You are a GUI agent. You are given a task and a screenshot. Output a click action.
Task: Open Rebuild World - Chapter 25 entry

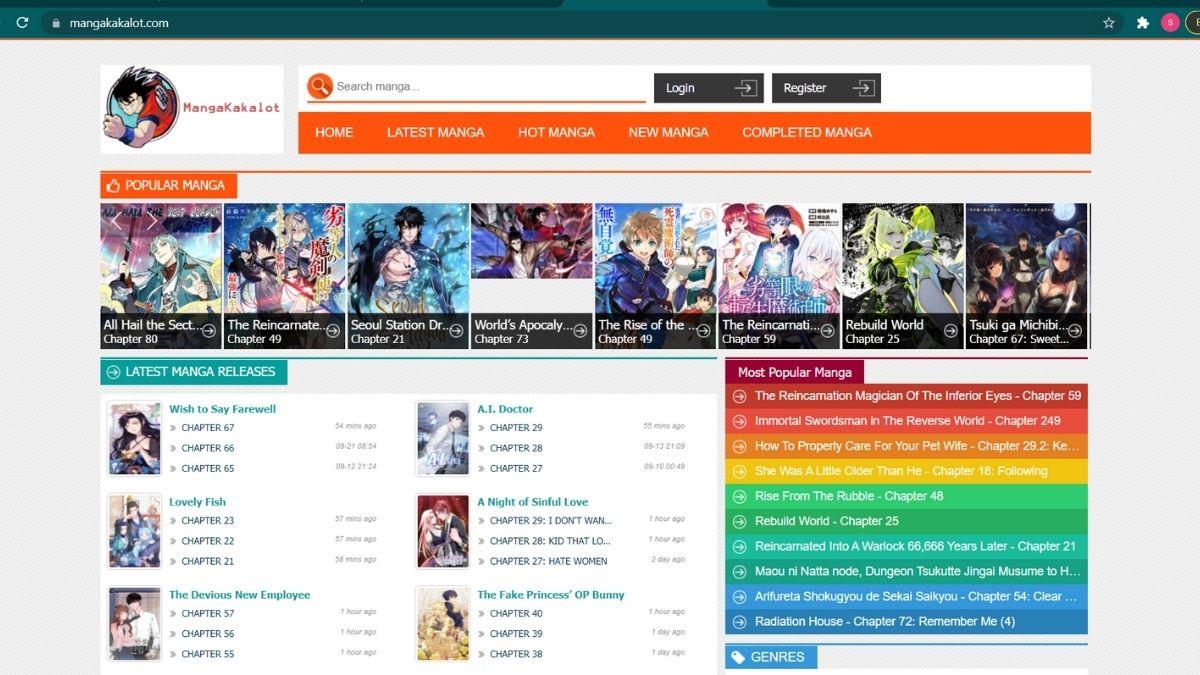826,521
